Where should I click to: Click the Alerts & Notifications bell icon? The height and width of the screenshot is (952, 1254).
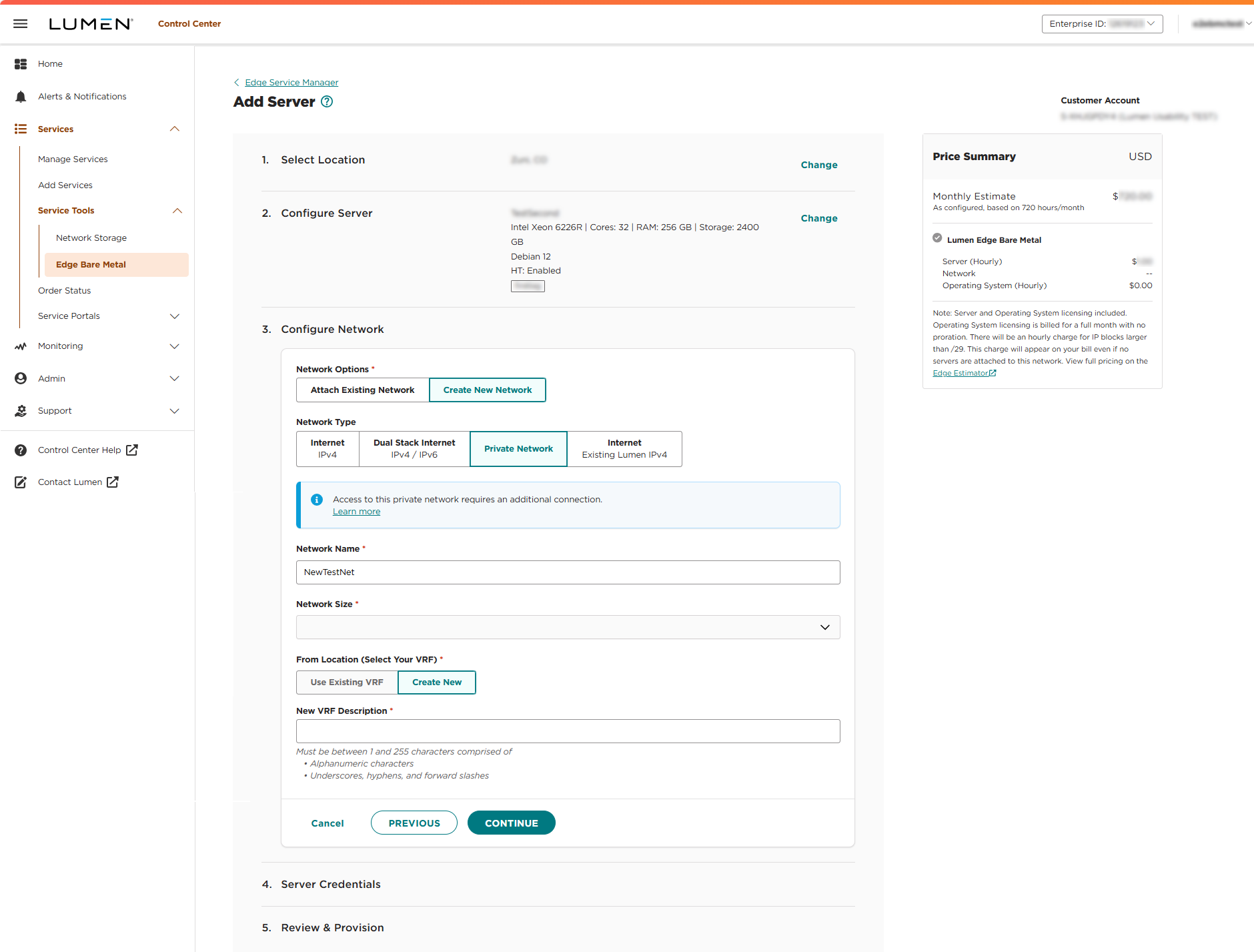click(x=21, y=96)
